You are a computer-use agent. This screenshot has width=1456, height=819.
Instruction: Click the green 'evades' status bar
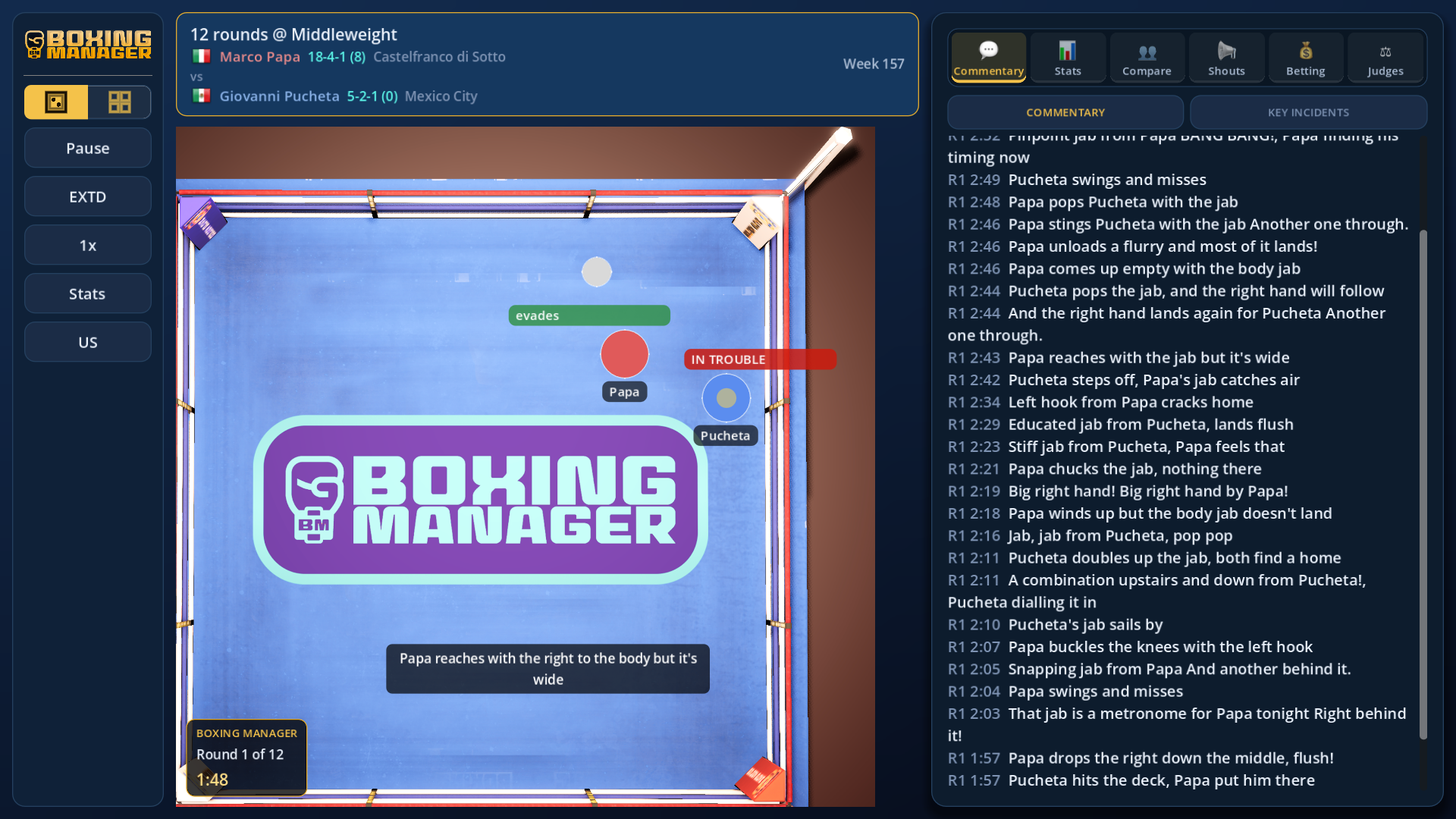[x=589, y=315]
